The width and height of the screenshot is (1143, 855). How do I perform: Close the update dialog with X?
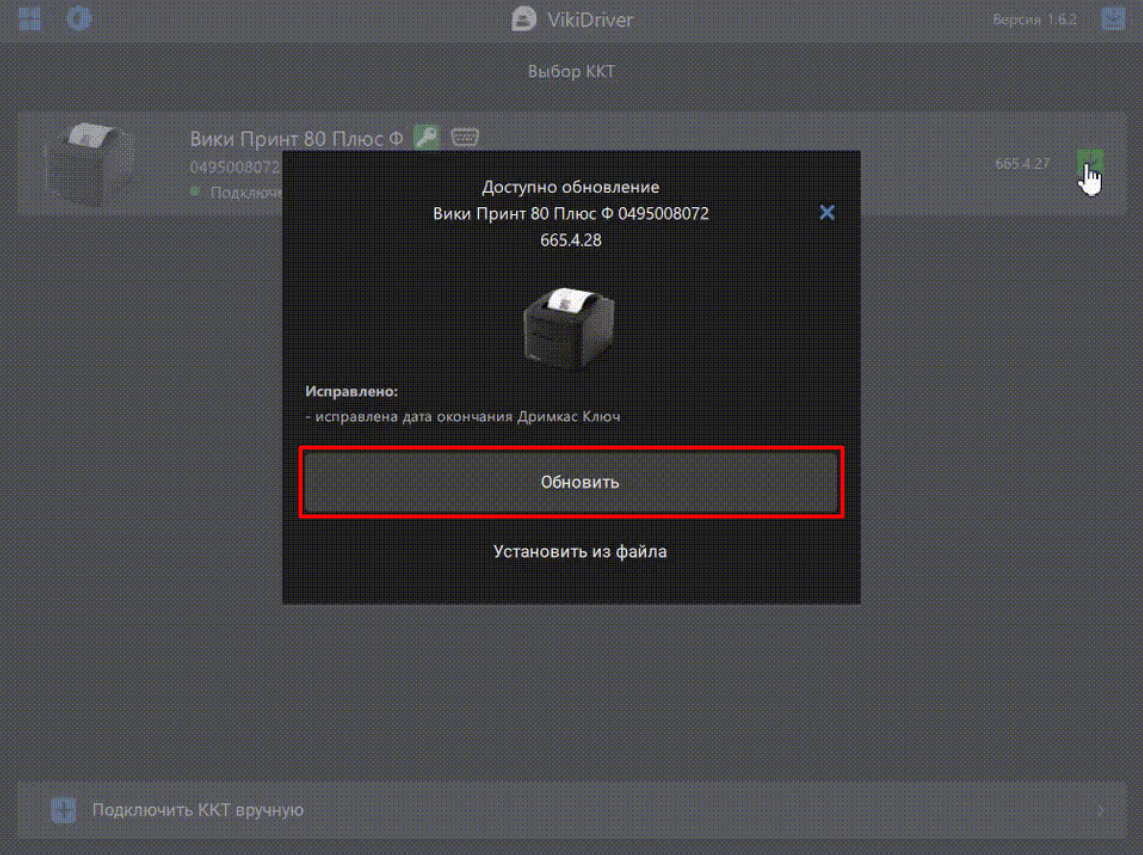coord(827,212)
